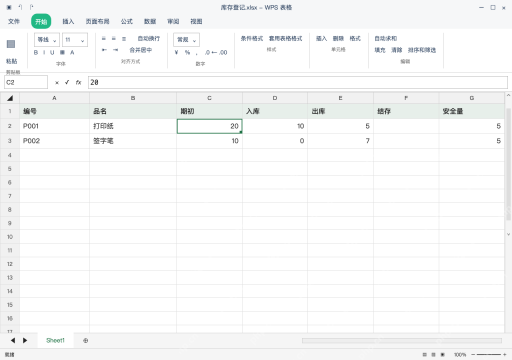Switch to the Formulas (公式) tab

pos(127,21)
